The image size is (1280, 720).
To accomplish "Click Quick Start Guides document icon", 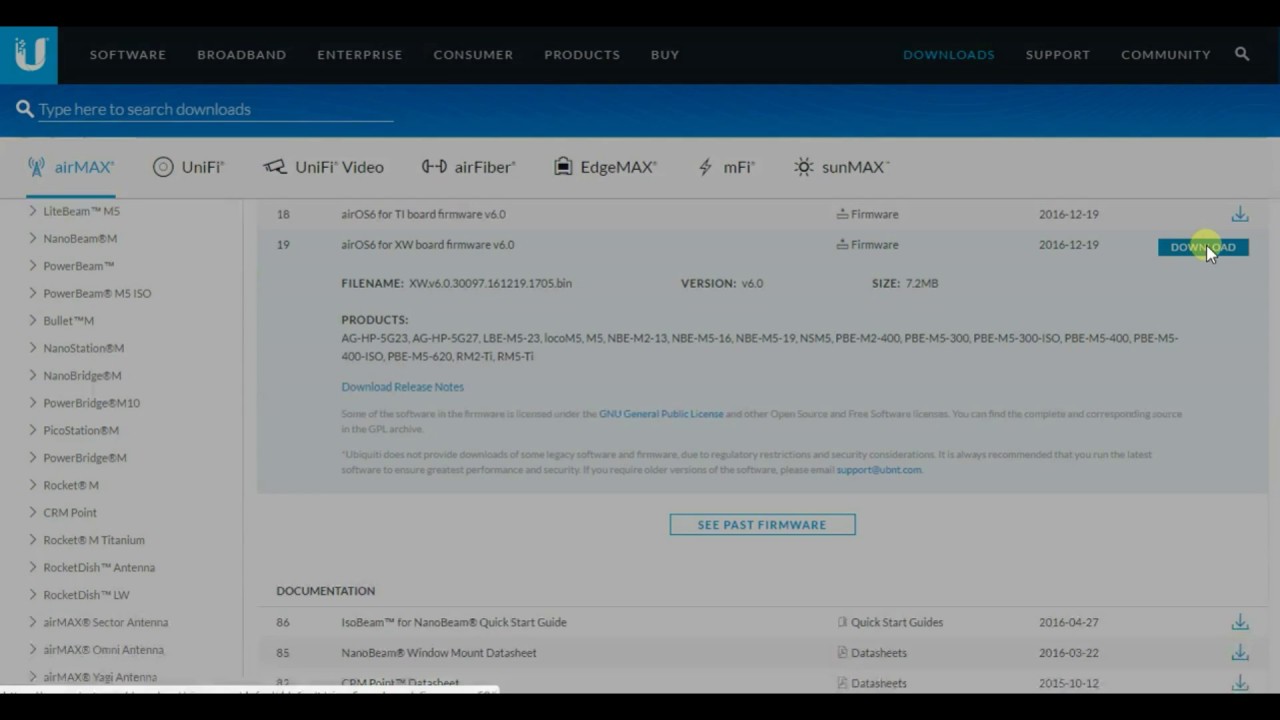I will coord(842,622).
